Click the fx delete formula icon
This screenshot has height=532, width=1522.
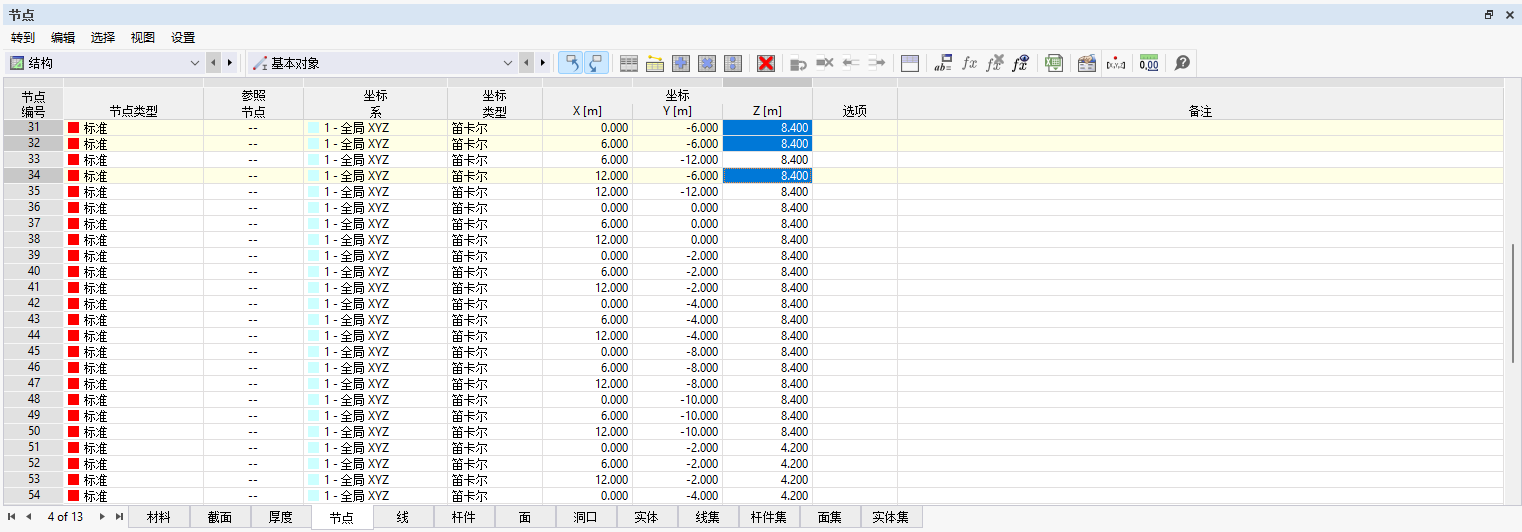pyautogui.click(x=994, y=63)
